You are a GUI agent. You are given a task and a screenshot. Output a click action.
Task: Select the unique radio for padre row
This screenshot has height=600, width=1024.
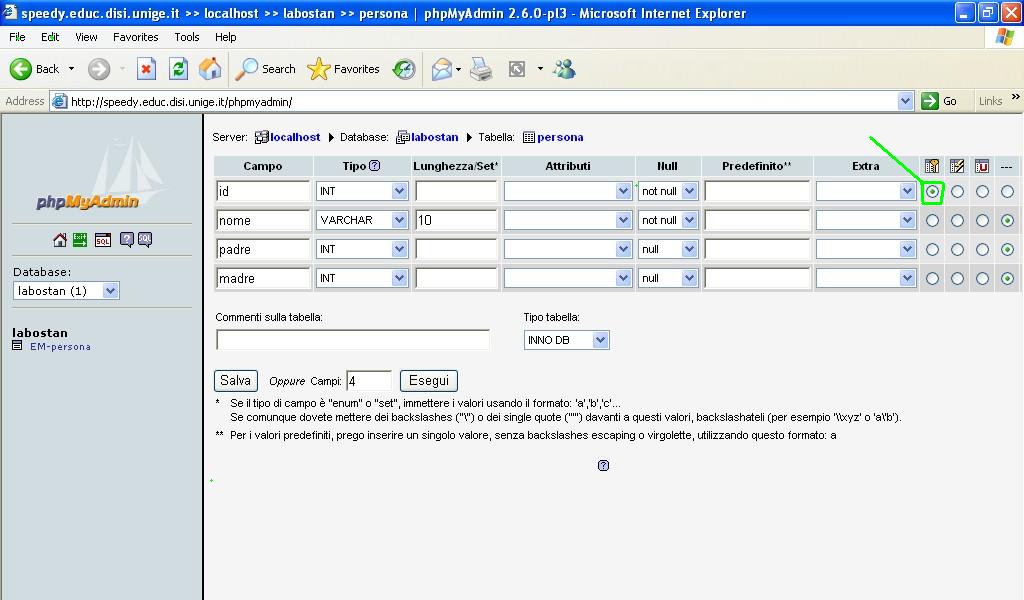click(982, 249)
